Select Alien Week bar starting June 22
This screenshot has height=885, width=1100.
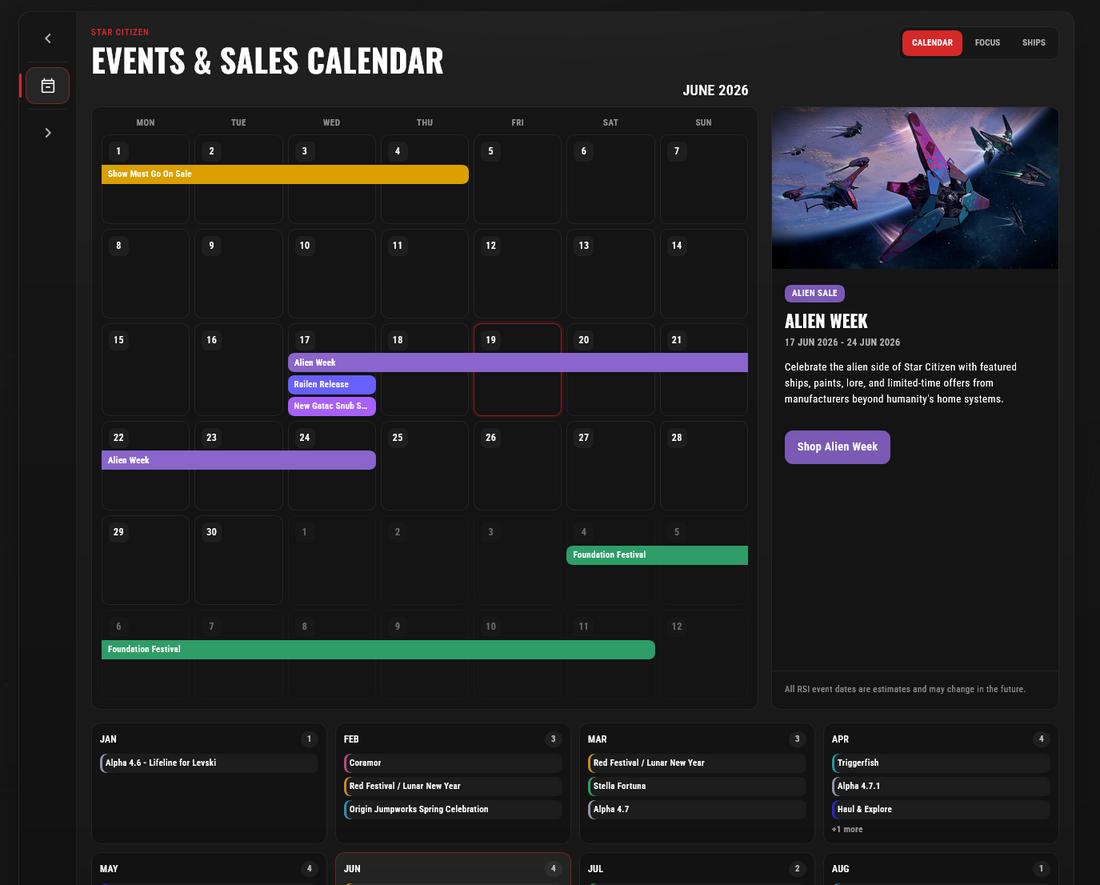click(239, 460)
